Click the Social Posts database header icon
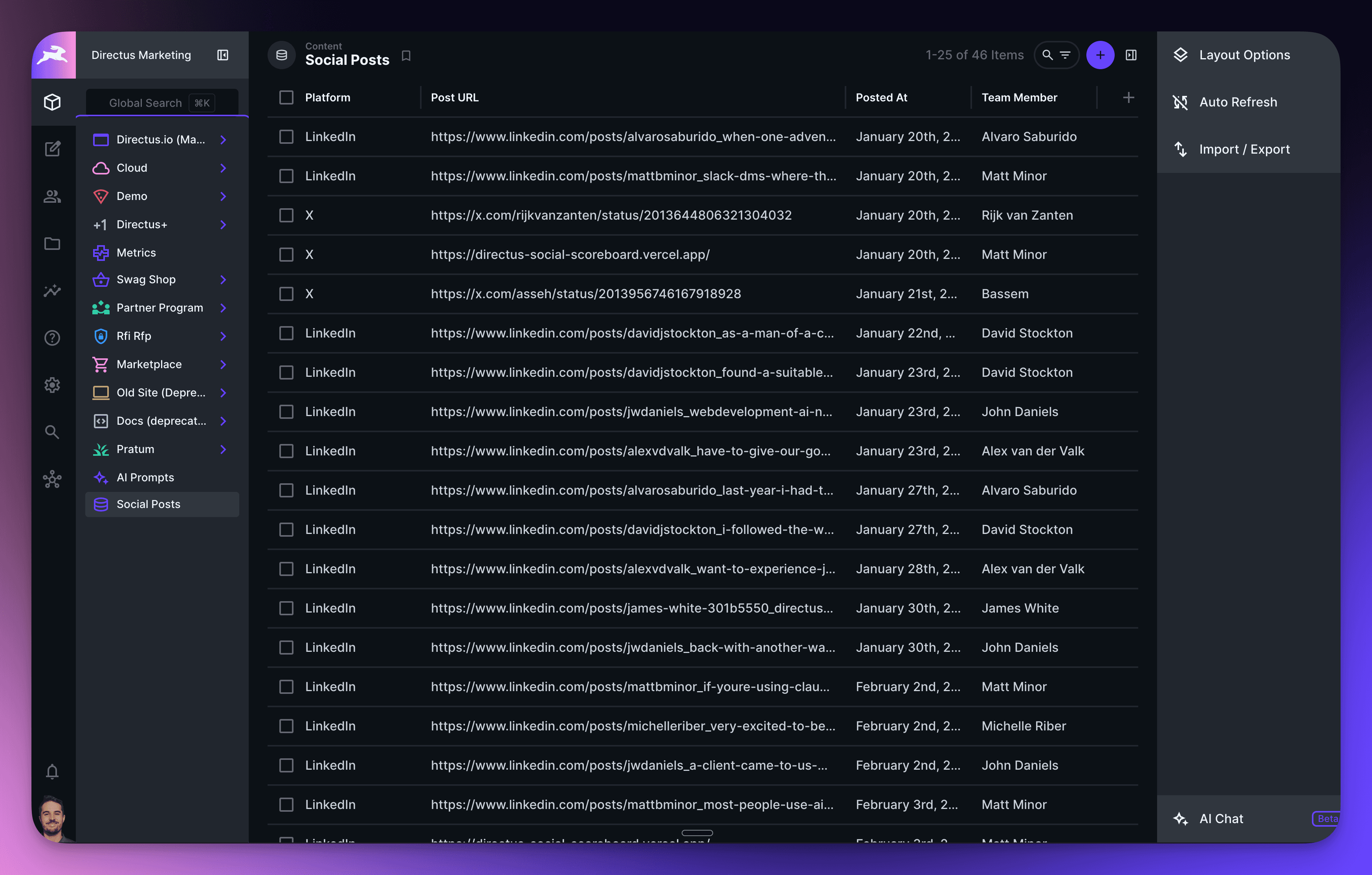This screenshot has height=875, width=1372. coord(281,55)
